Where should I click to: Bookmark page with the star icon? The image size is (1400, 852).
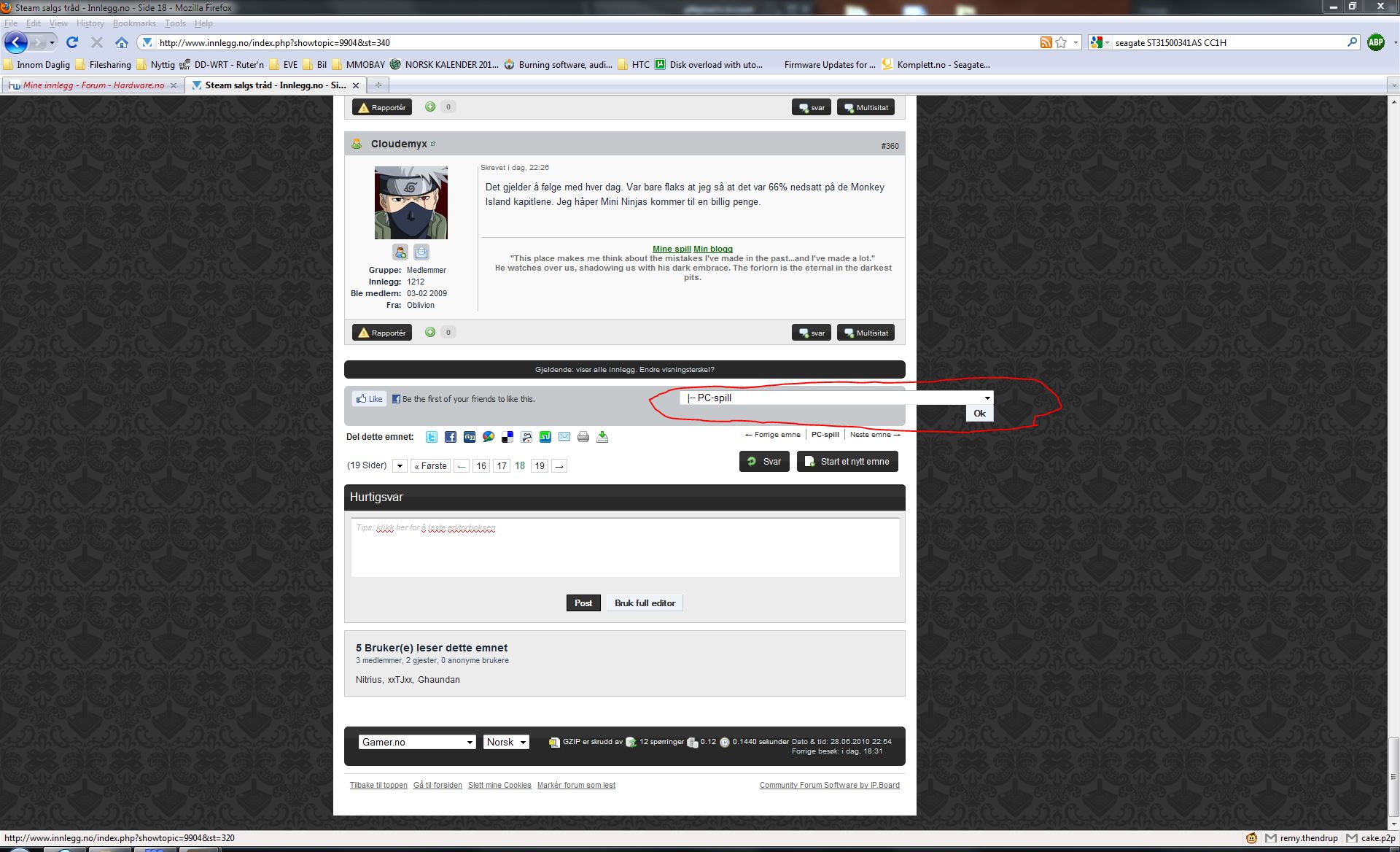(1061, 42)
